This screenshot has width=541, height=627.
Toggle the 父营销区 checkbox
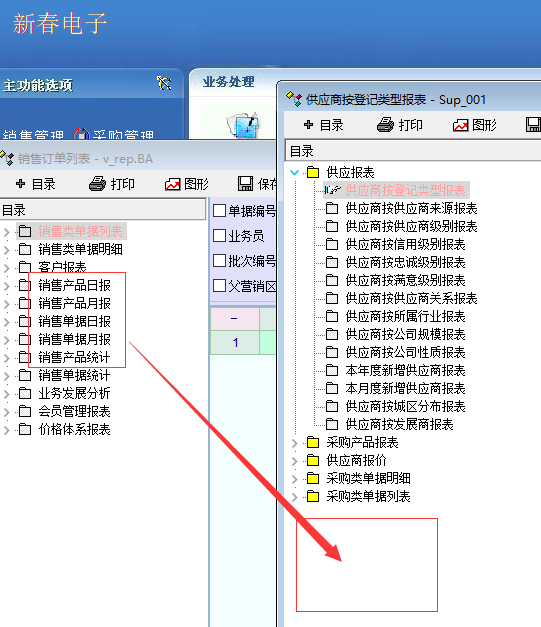pos(219,286)
